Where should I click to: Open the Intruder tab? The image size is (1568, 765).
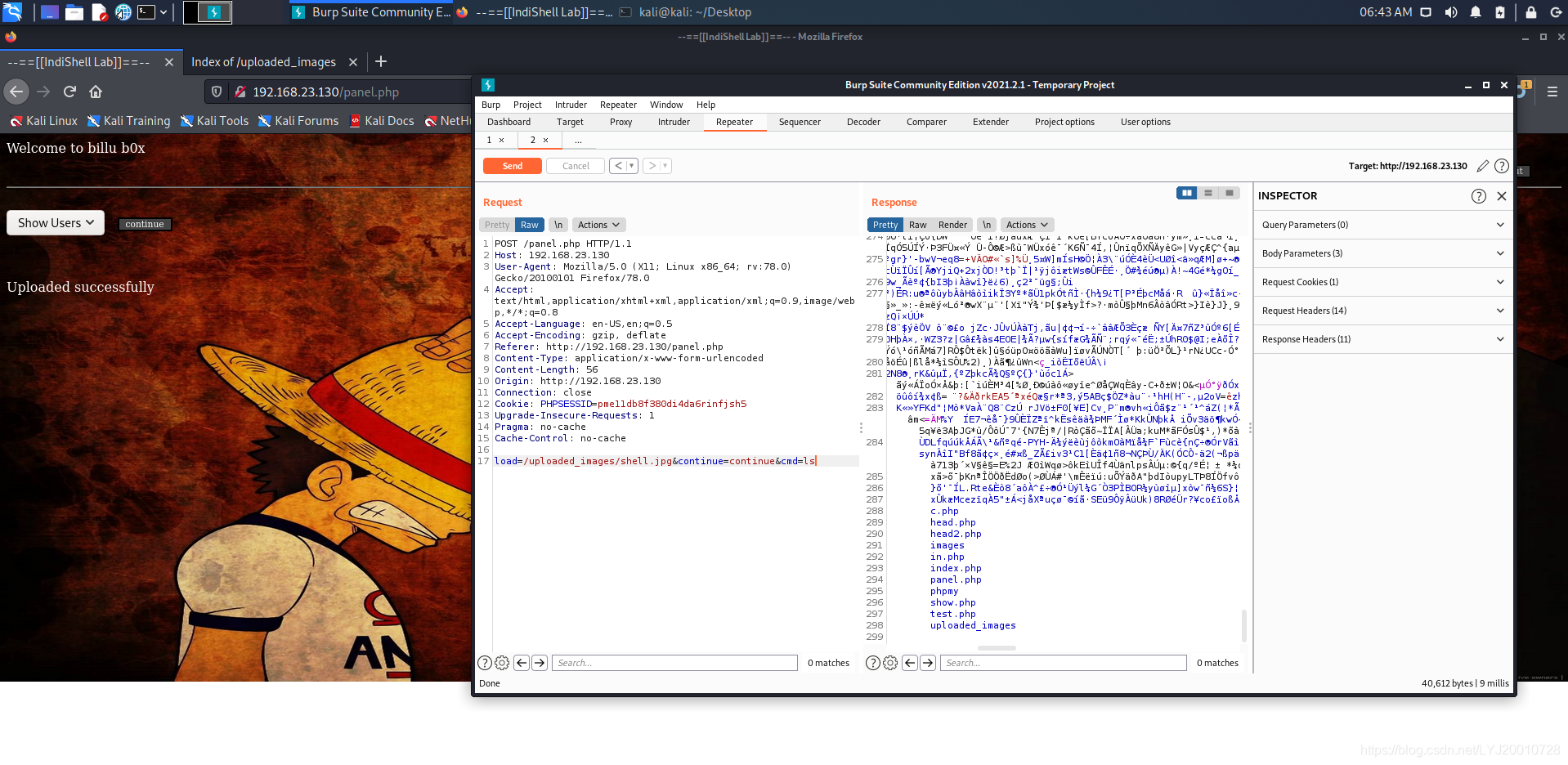pyautogui.click(x=674, y=122)
